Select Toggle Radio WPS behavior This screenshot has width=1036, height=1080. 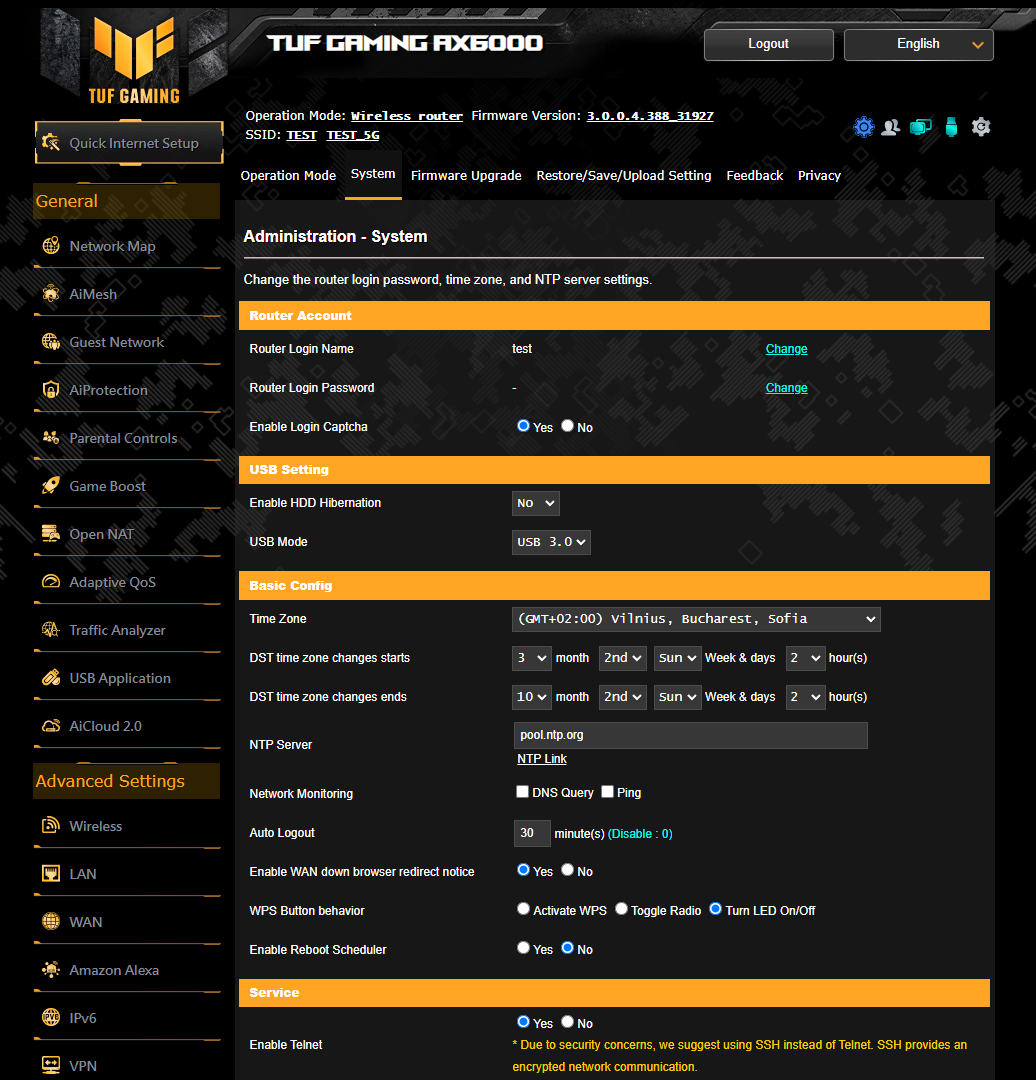[x=621, y=909]
